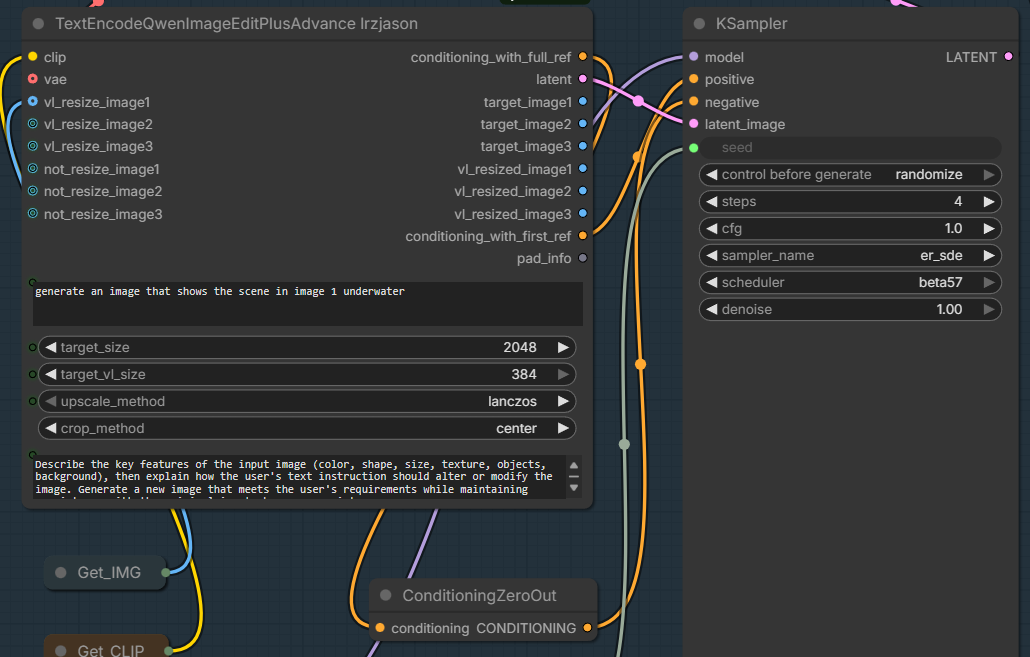Collapse the Get_IMG node via its dot

[62, 572]
